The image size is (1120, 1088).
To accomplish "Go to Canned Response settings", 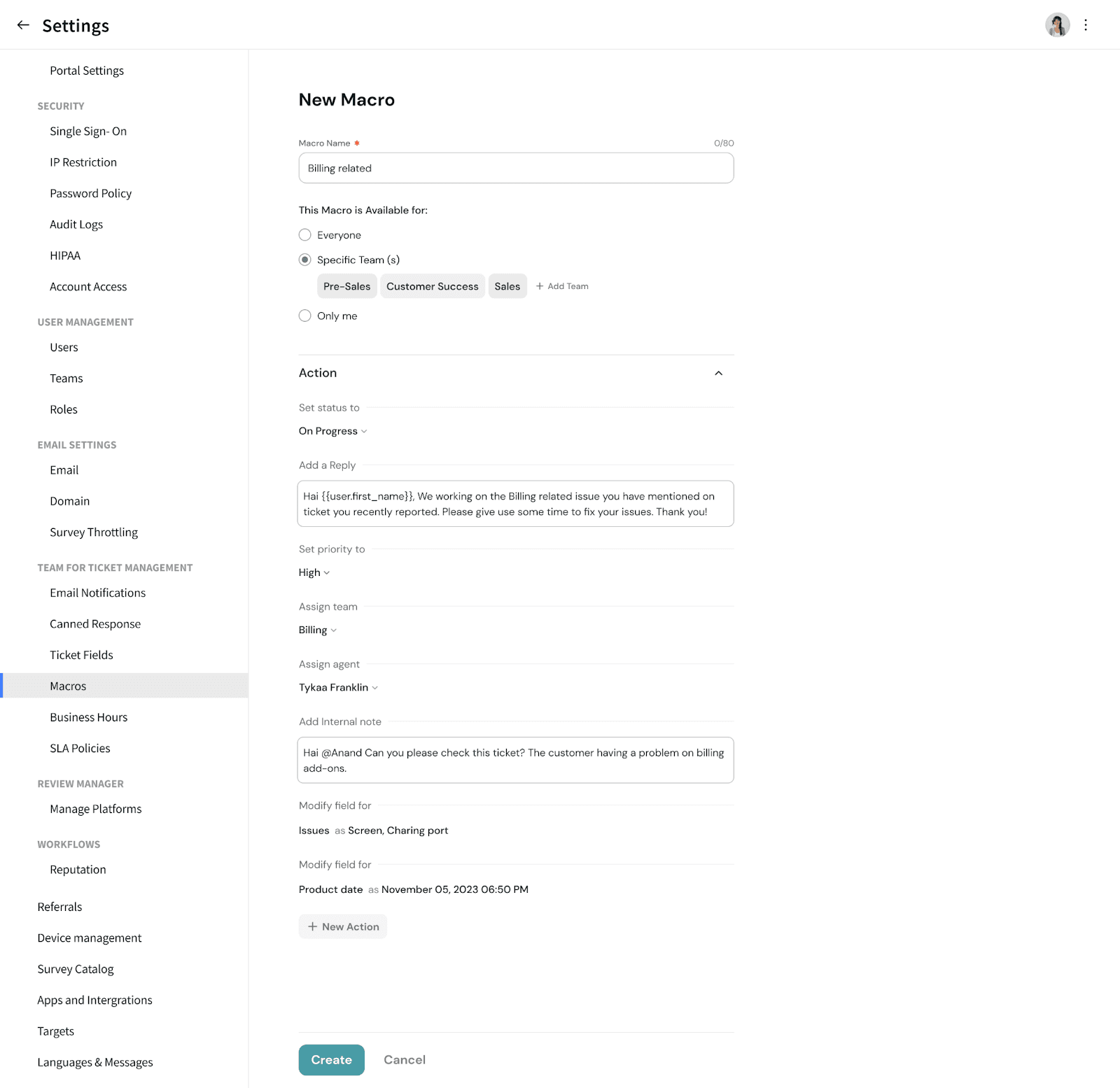I will click(x=95, y=624).
